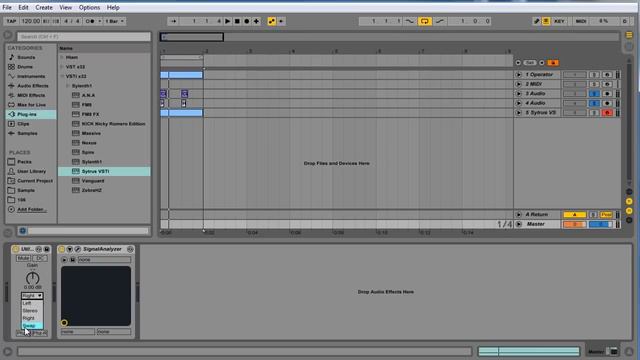The width and height of the screenshot is (640, 360).
Task: Click the Utility Mute button
Action: pos(23,258)
